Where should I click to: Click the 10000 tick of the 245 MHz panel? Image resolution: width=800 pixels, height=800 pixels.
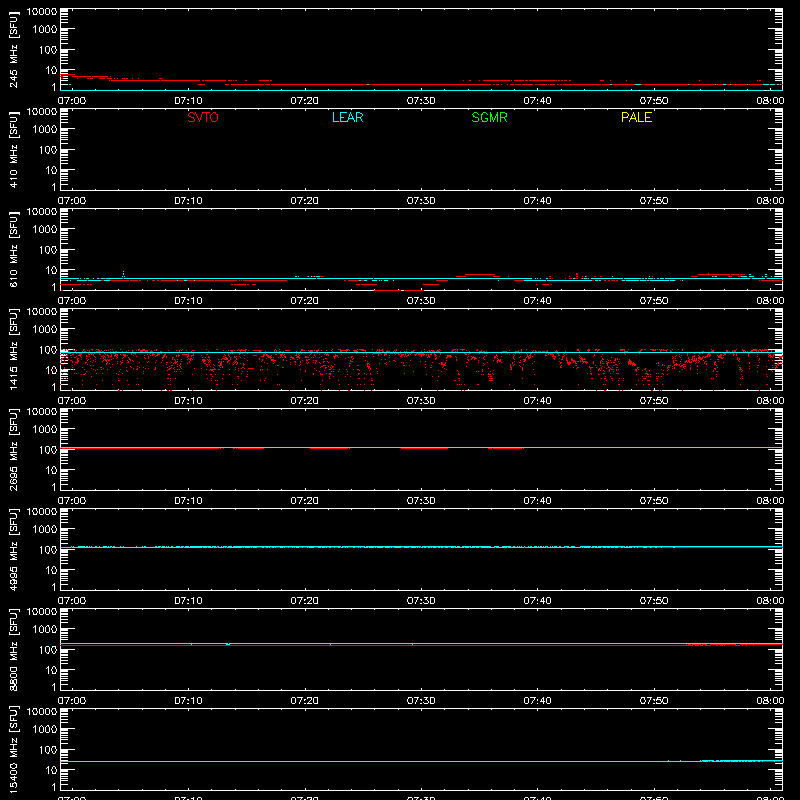click(42, 12)
